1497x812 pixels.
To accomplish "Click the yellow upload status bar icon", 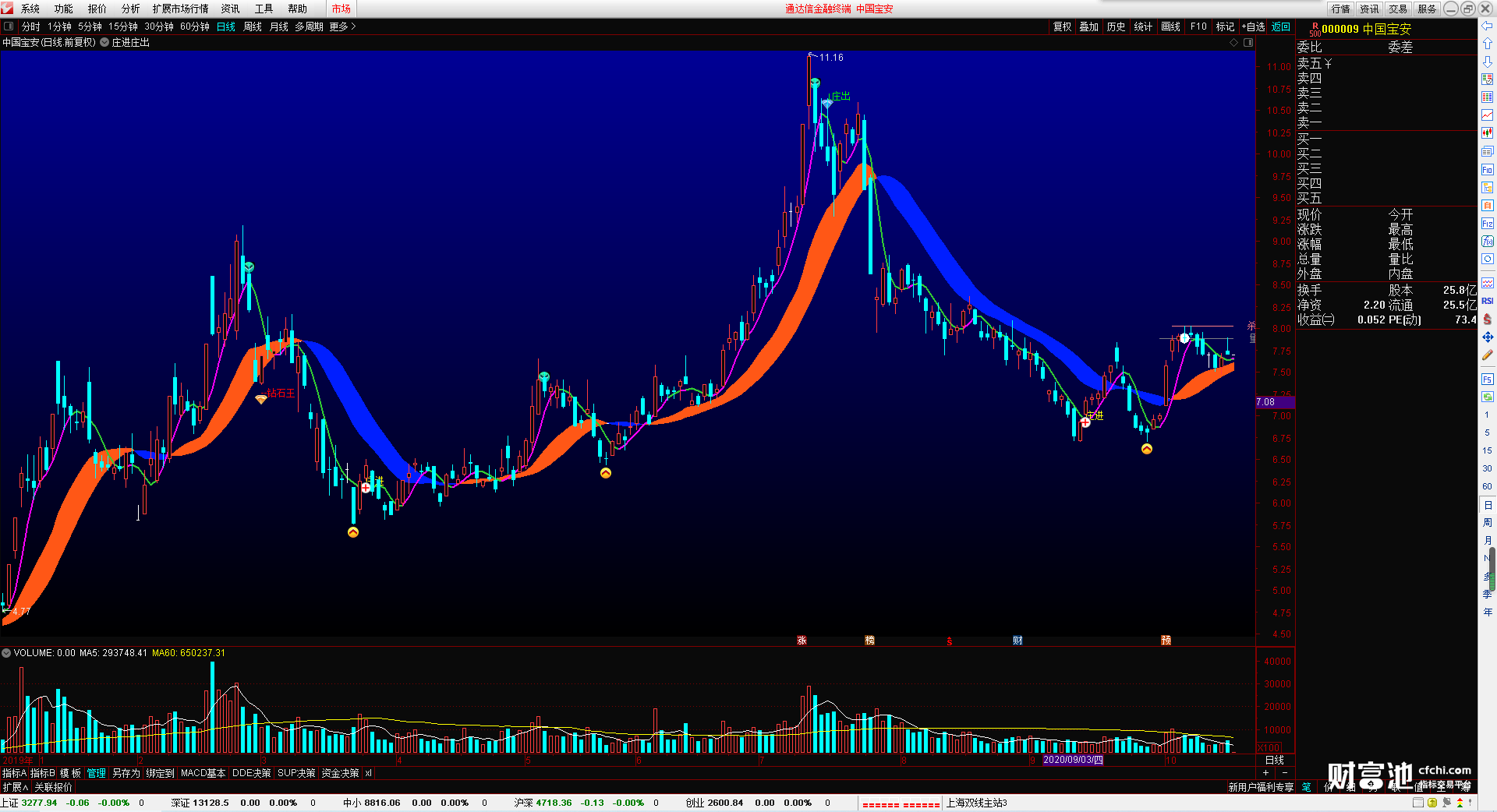I will pyautogui.click(x=1432, y=803).
